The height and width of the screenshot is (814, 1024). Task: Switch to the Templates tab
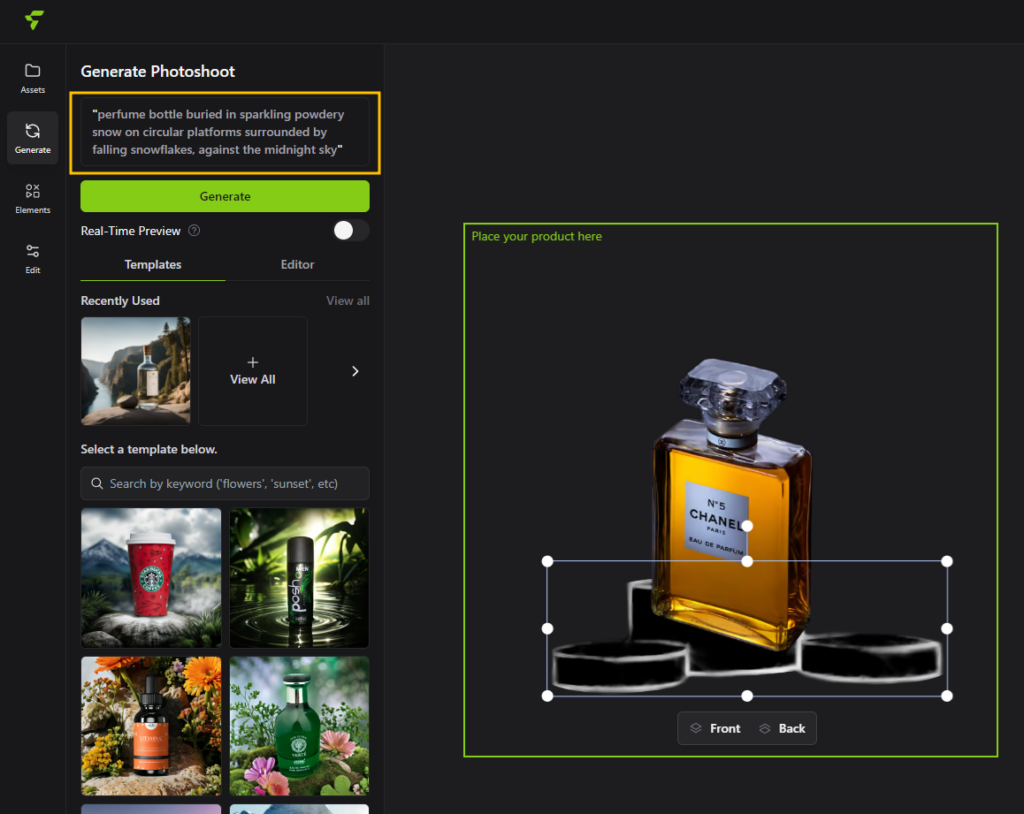point(153,265)
